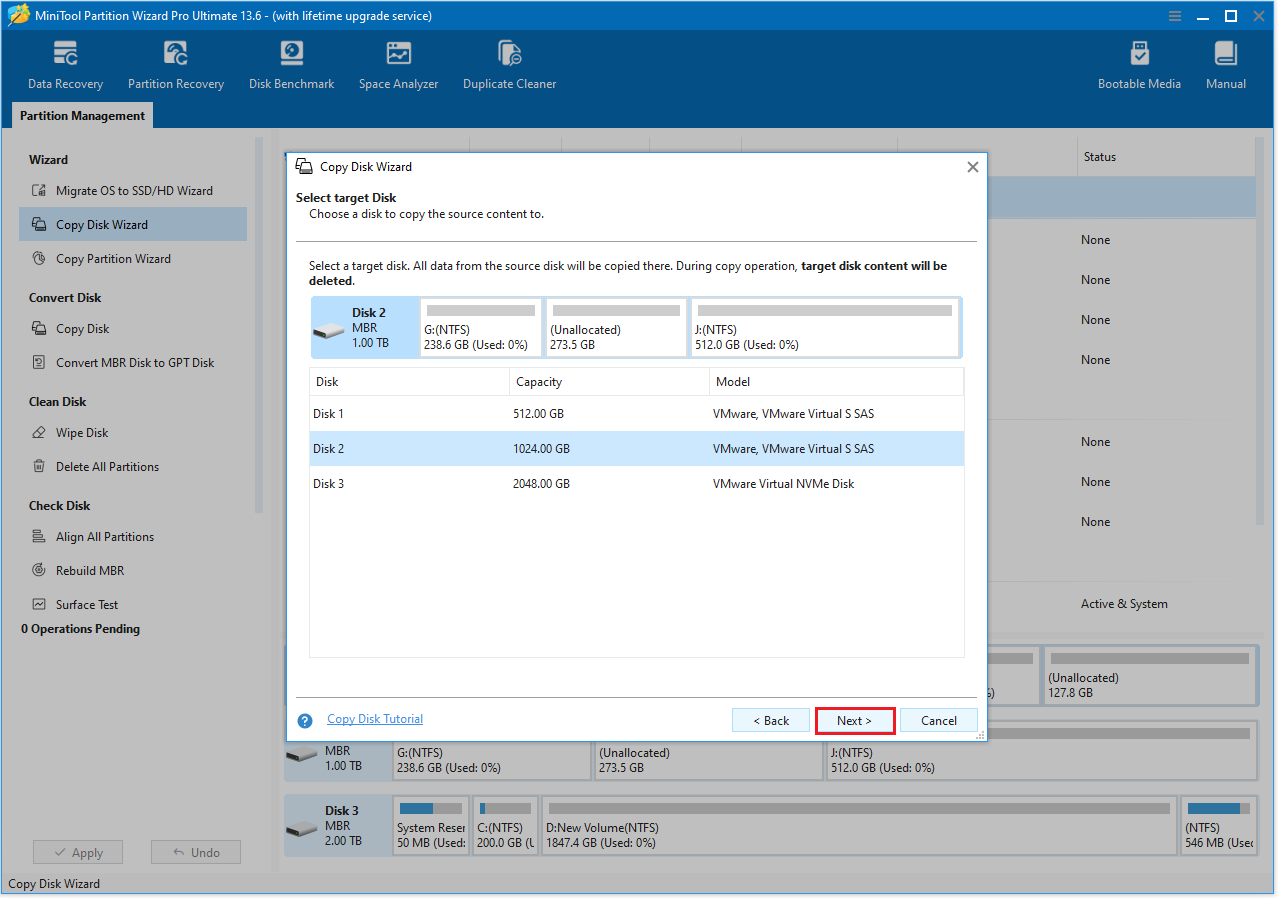1279x900 pixels.
Task: Start Space Analyzer
Action: click(x=398, y=66)
